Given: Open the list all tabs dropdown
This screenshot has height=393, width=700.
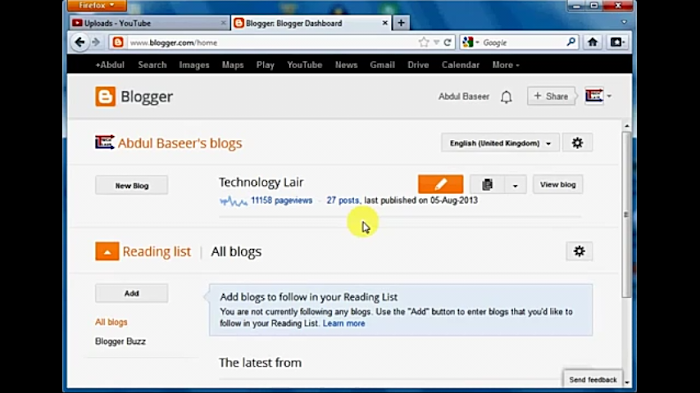Looking at the screenshot, I should pyautogui.click(x=624, y=22).
